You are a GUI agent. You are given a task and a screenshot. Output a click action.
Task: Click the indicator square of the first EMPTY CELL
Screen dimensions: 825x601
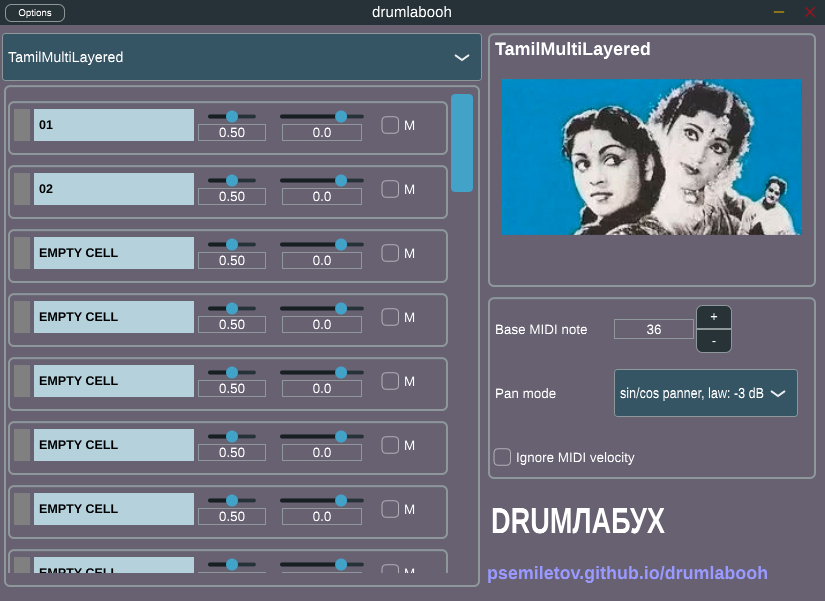point(22,253)
